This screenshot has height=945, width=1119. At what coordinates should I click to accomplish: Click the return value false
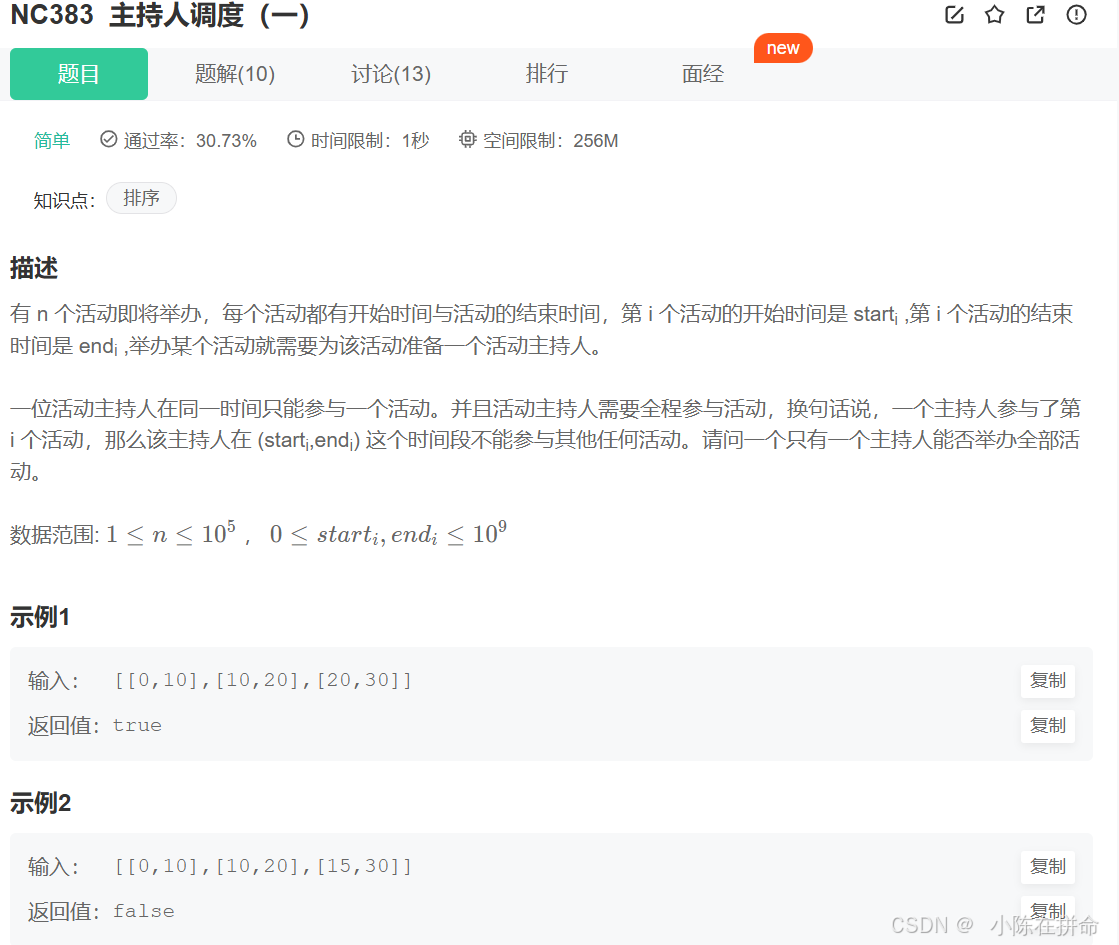[143, 911]
